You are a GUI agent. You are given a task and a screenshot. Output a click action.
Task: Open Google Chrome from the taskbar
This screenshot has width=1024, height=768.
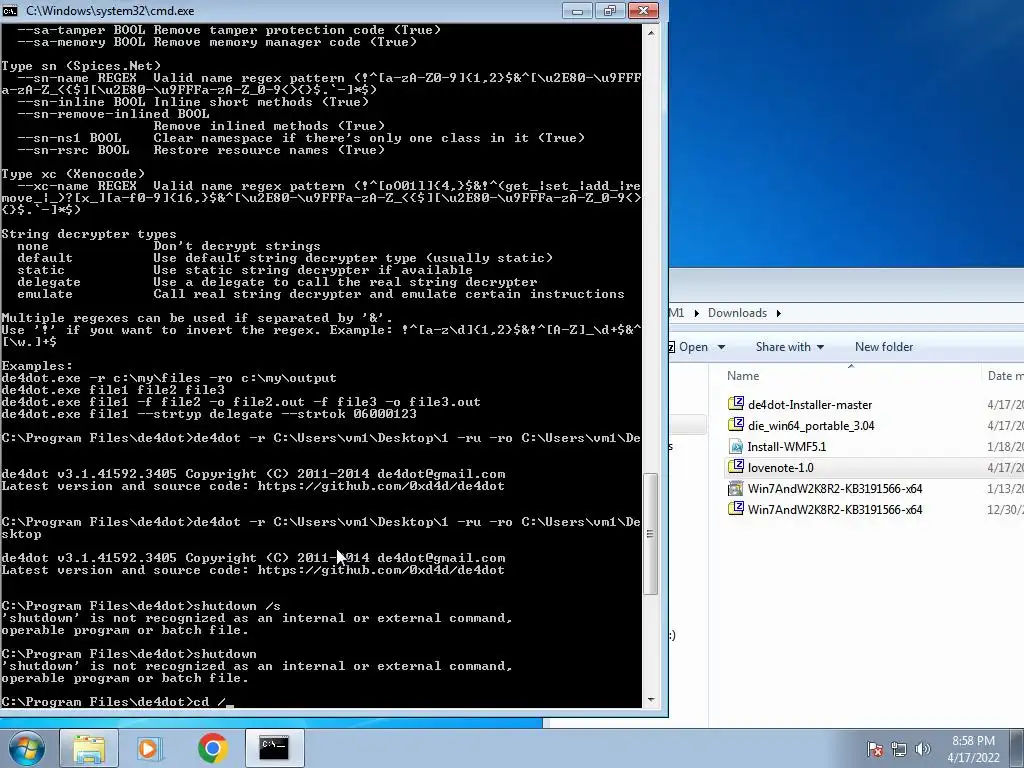(x=212, y=748)
